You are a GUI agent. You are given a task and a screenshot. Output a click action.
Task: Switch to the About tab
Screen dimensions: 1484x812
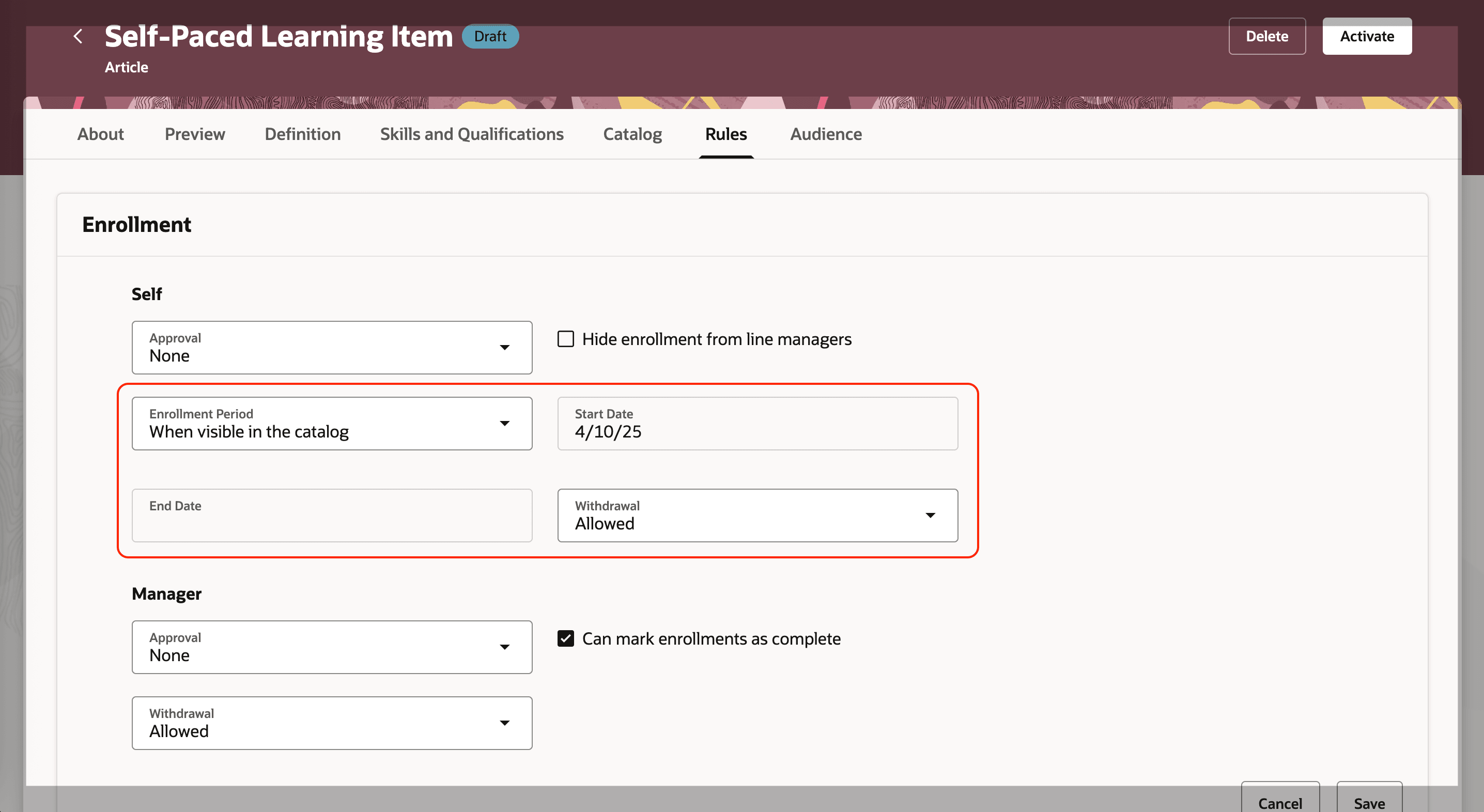(100, 134)
